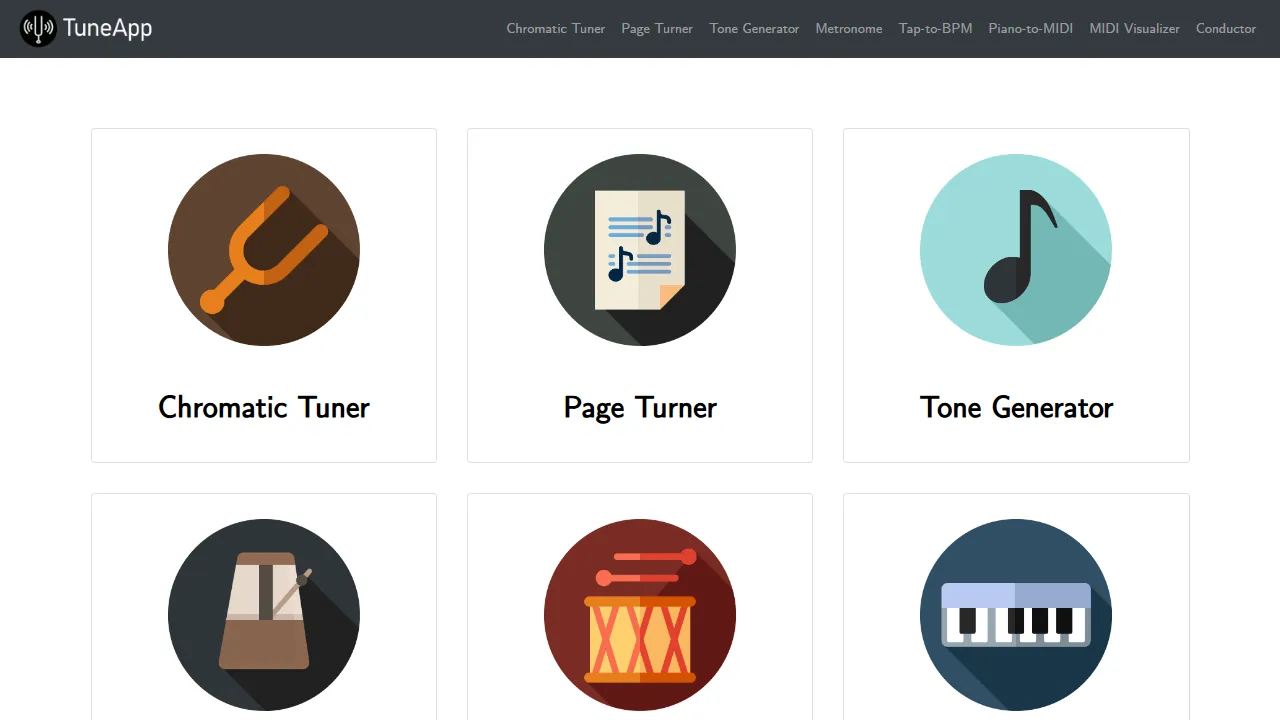Select Page Turner in the top menu
Screen dimensions: 1280x720
(657, 29)
